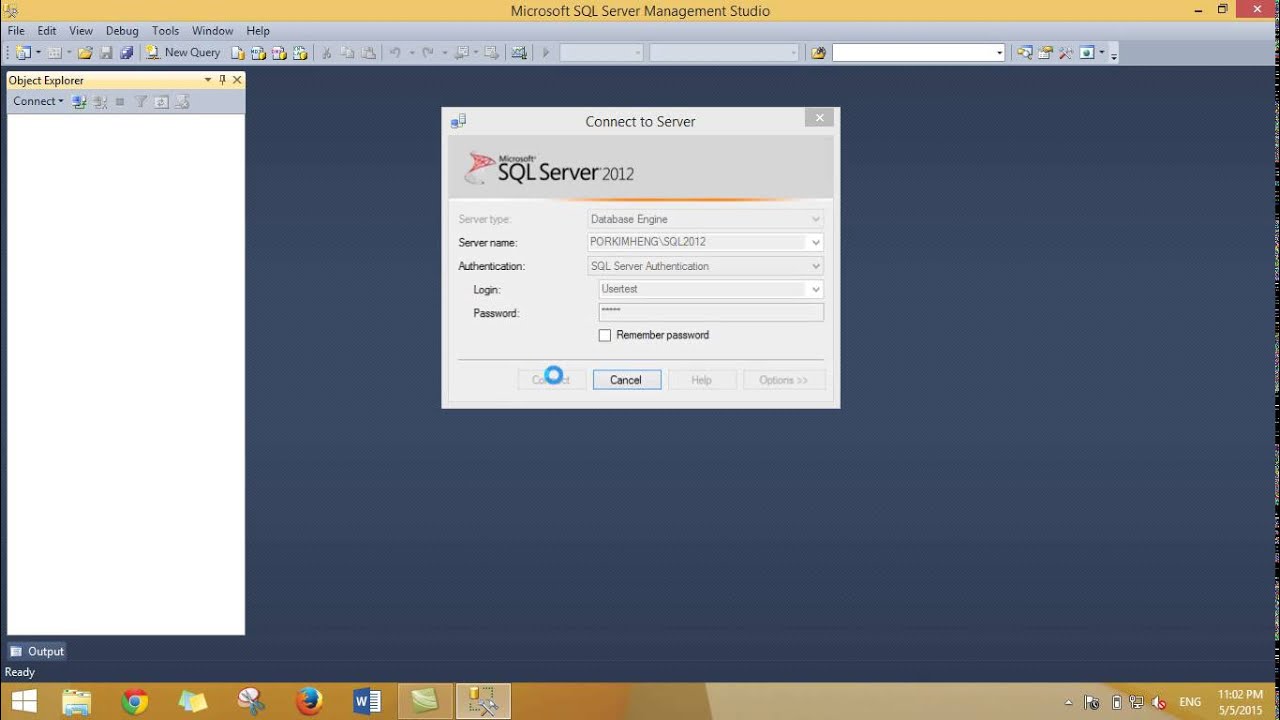Open the find combo box dropdown arrow
1280x720 pixels.
click(x=999, y=52)
